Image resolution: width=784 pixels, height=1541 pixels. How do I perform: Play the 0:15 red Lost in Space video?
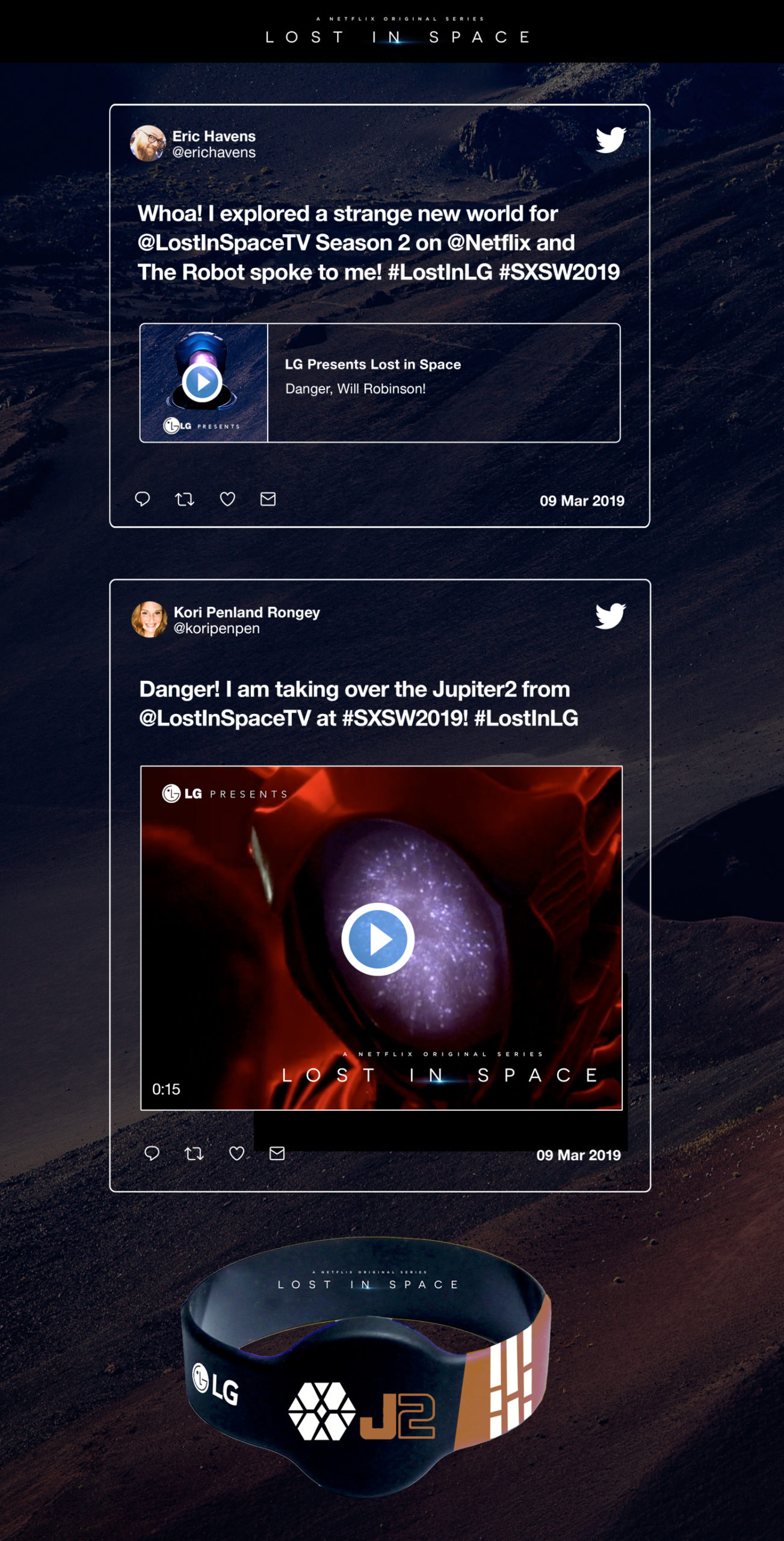click(378, 939)
